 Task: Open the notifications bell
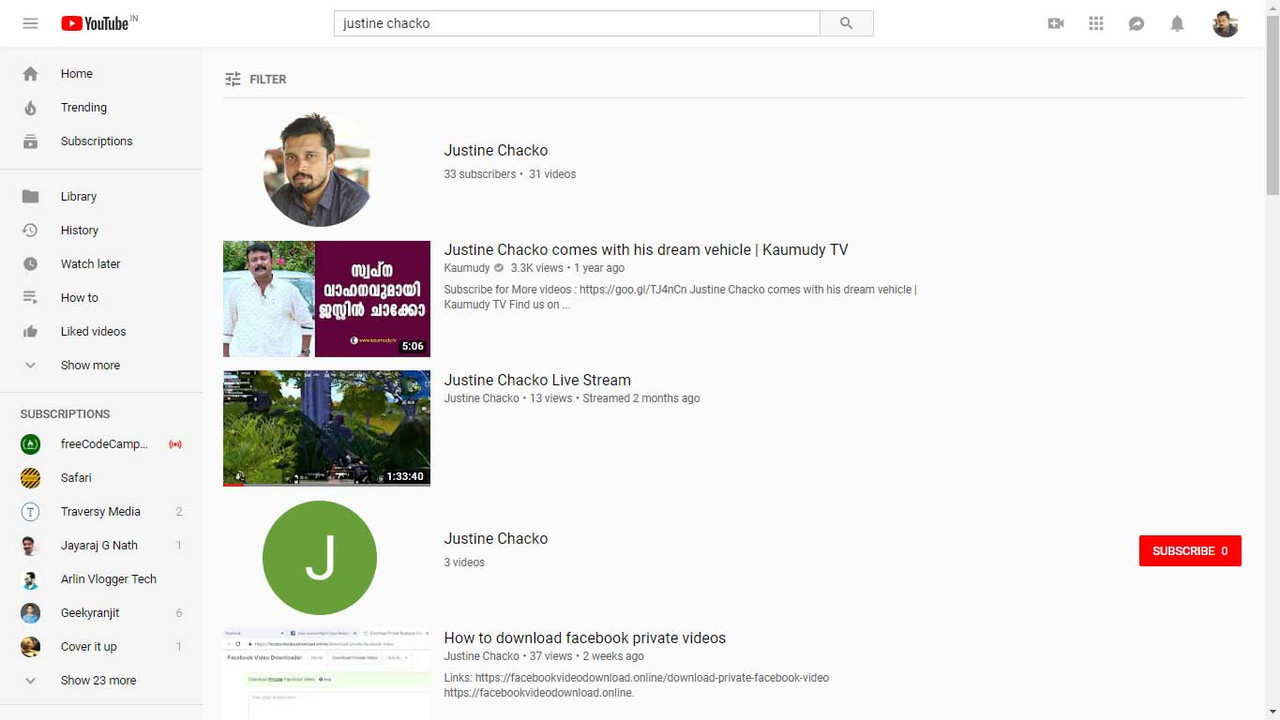point(1177,23)
